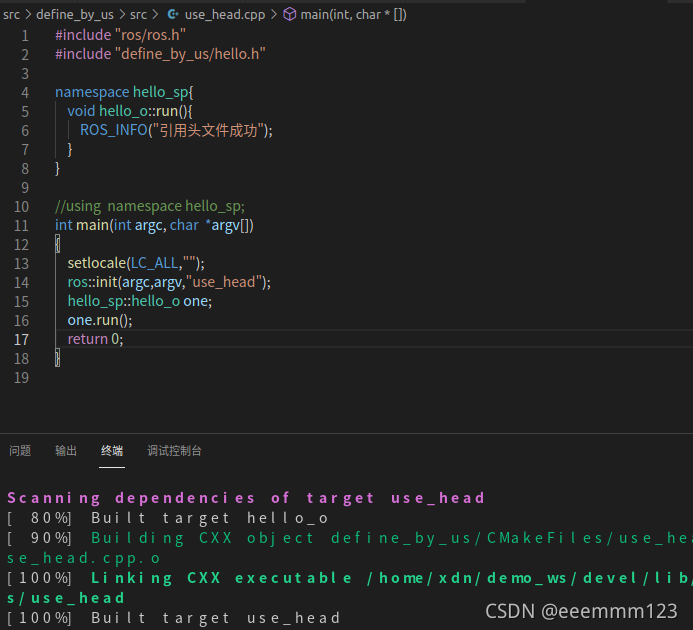Screen dimensions: 693x630
Task: Click '[ 90%] Building CXX object' terminal line
Action: click(349, 538)
